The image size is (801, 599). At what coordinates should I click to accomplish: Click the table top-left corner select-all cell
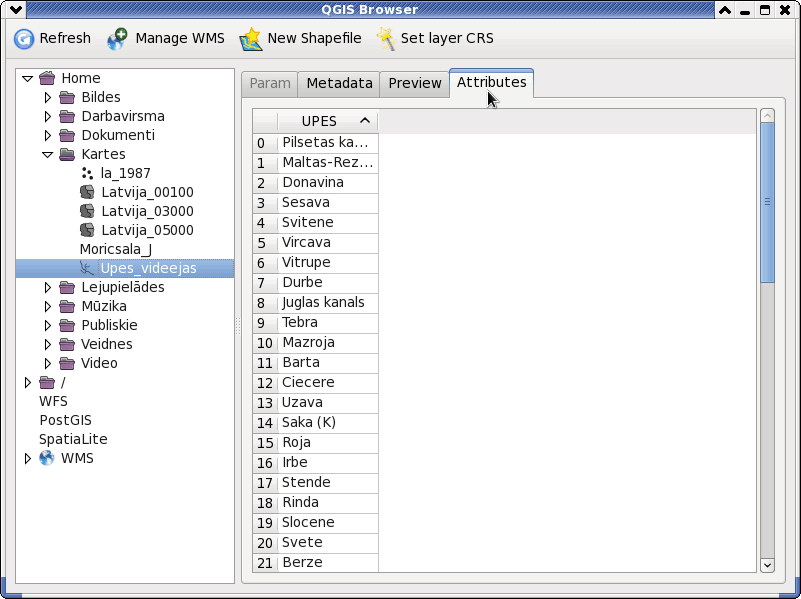pos(265,122)
